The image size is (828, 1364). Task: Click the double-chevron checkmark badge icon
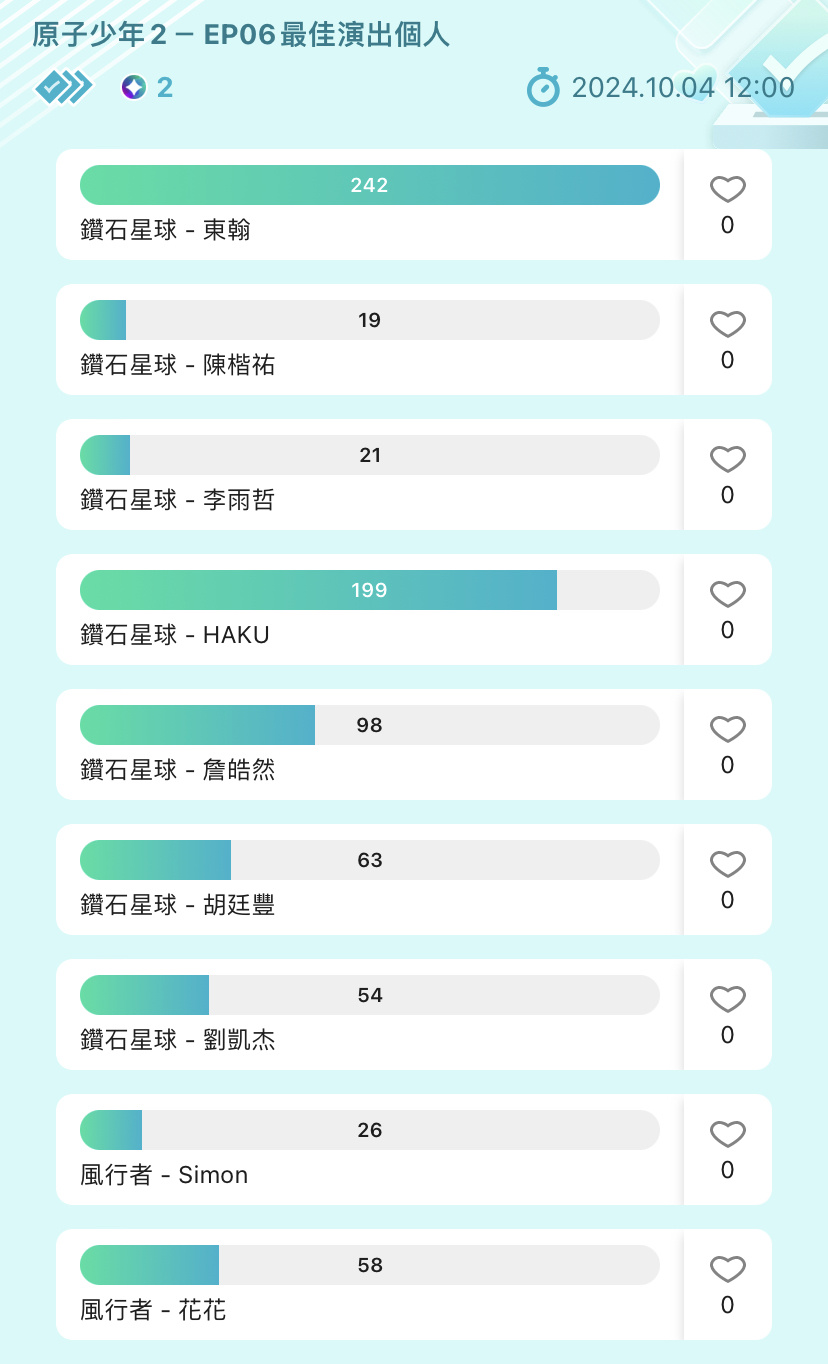[64, 87]
